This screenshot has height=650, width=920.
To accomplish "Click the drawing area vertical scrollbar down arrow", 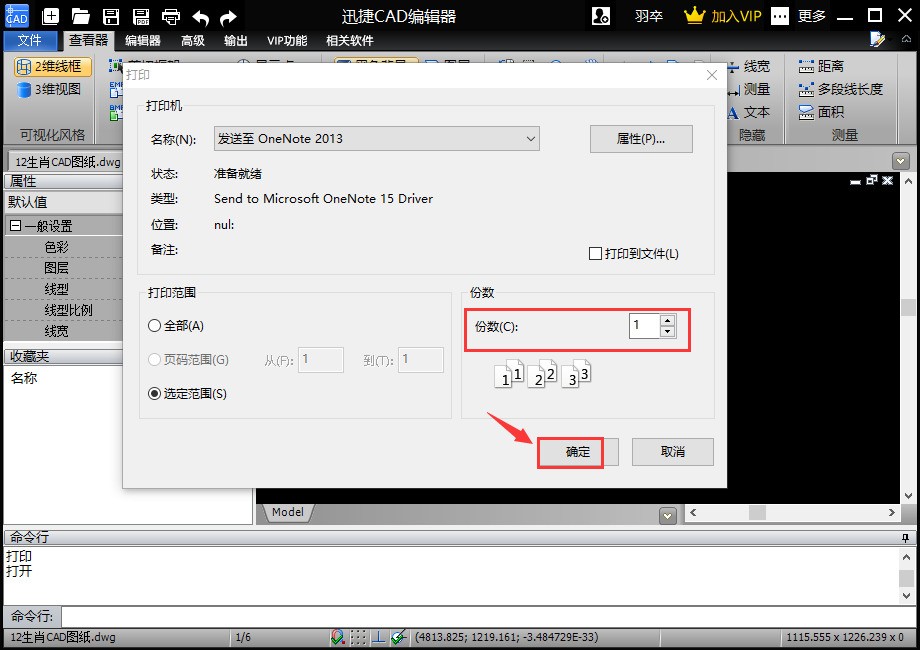I will 908,496.
